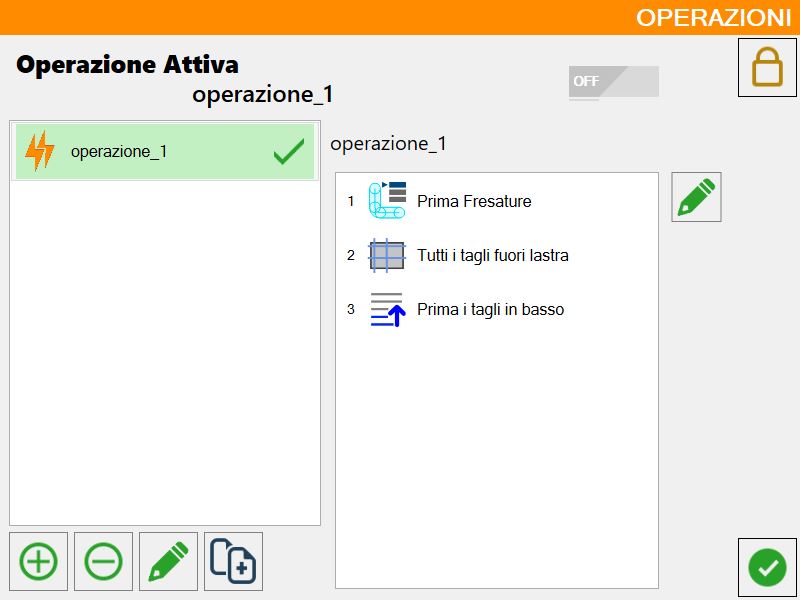Screen dimensions: 800x600
Task: Select the Tutti i tagli fuori lastra icon
Action: coord(387,255)
